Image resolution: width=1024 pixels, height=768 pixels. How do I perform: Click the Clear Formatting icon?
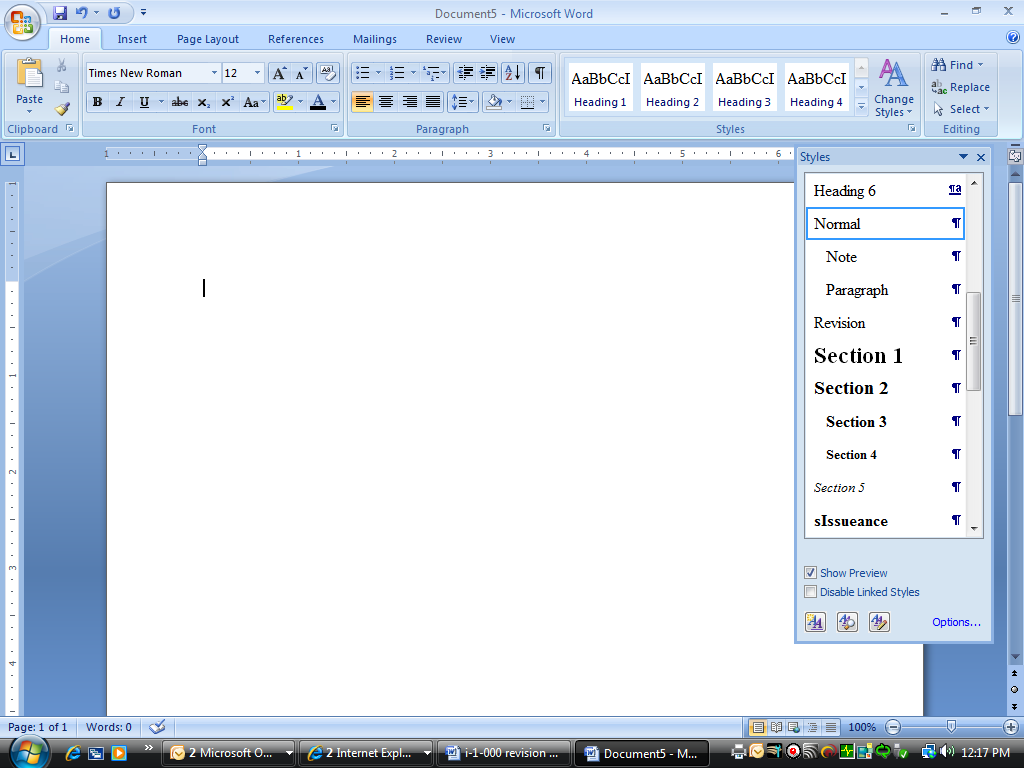(327, 73)
